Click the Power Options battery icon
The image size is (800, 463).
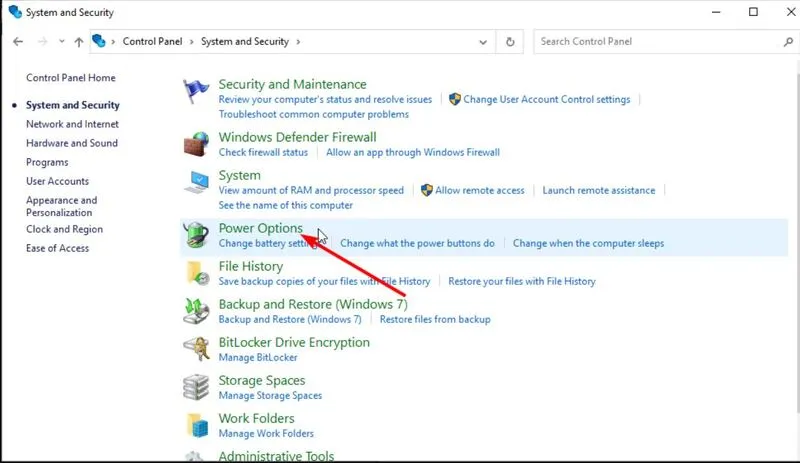(196, 235)
